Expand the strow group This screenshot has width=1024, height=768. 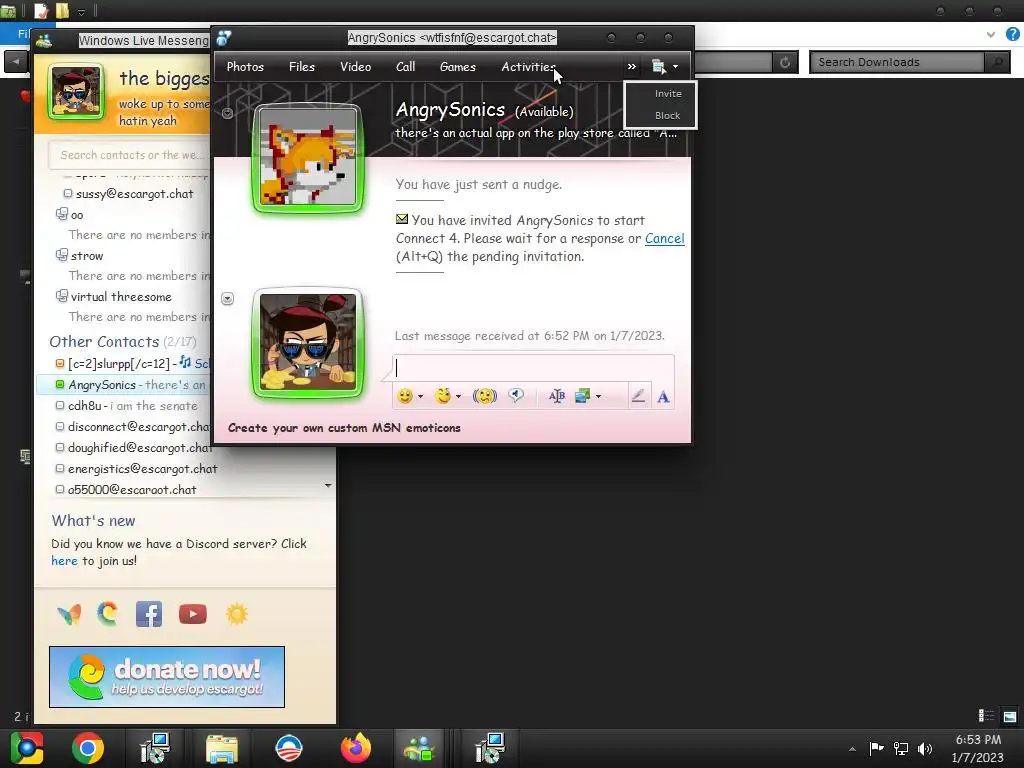[x=80, y=255]
